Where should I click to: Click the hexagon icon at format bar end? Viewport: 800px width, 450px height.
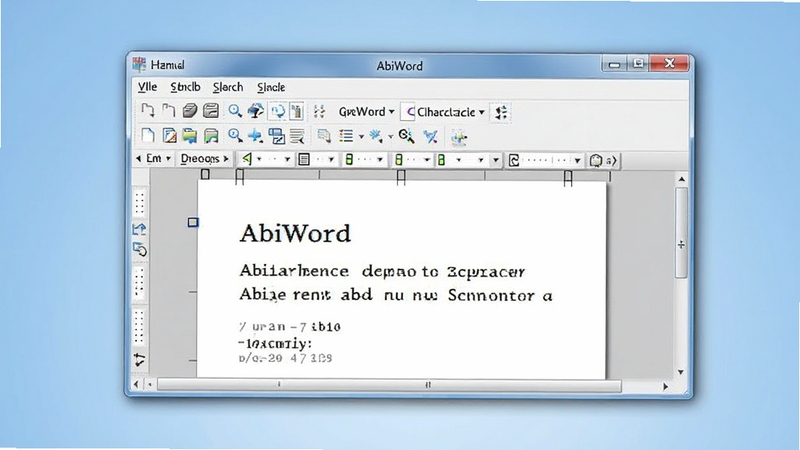tap(595, 161)
